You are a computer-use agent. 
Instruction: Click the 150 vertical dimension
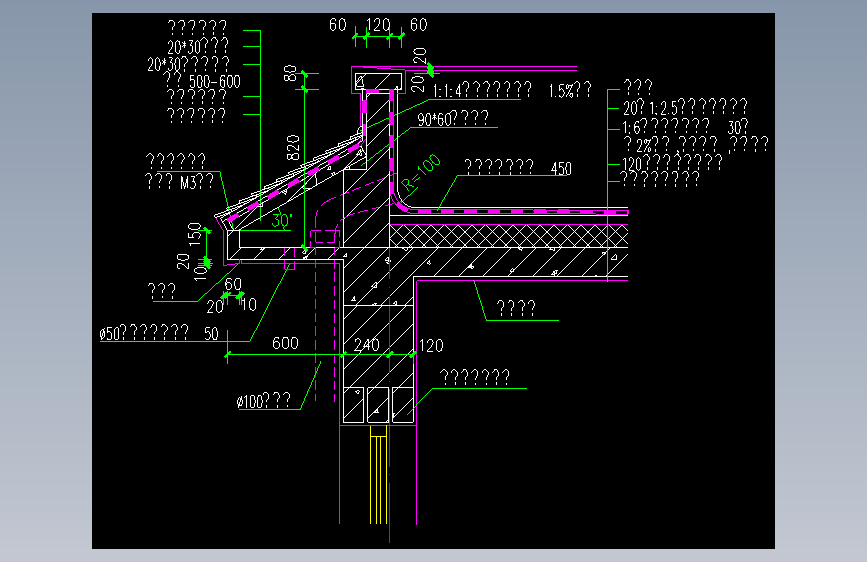[x=195, y=234]
